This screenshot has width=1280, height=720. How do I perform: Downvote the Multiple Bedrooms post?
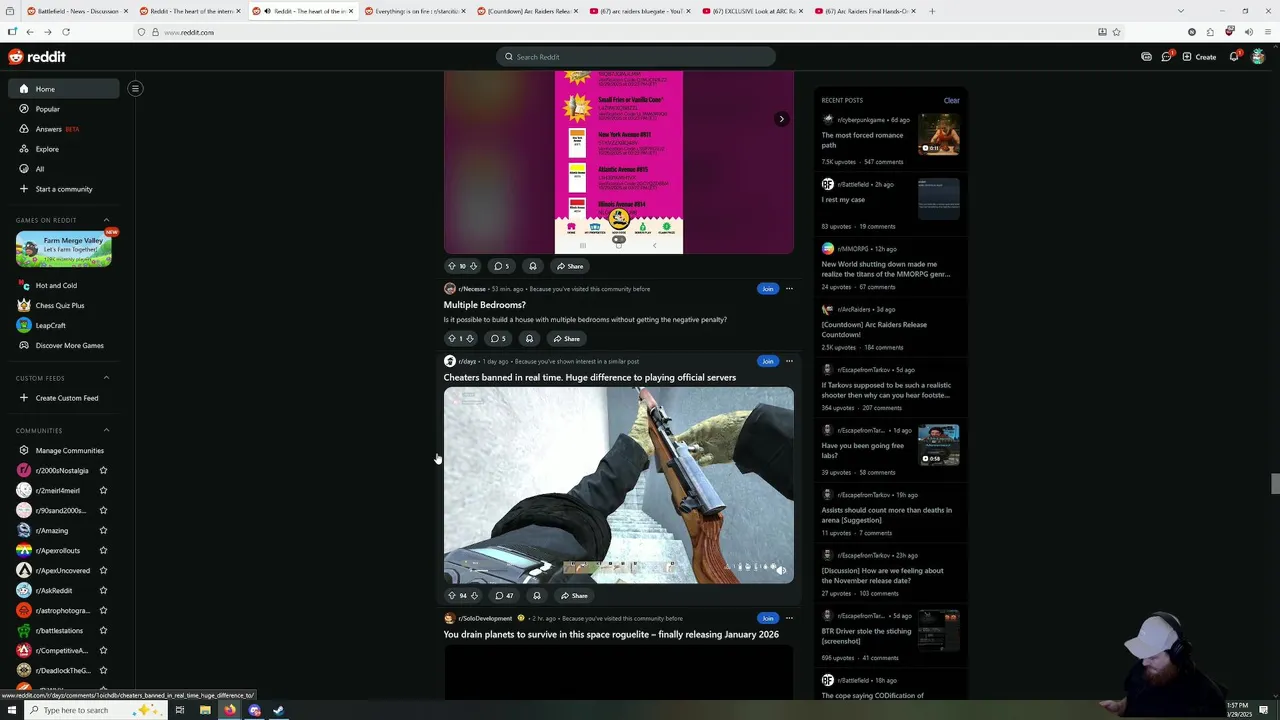coord(470,339)
